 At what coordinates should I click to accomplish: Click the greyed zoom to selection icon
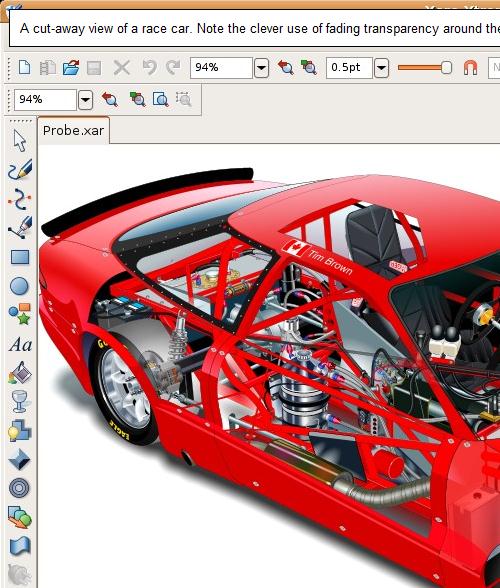pos(184,99)
